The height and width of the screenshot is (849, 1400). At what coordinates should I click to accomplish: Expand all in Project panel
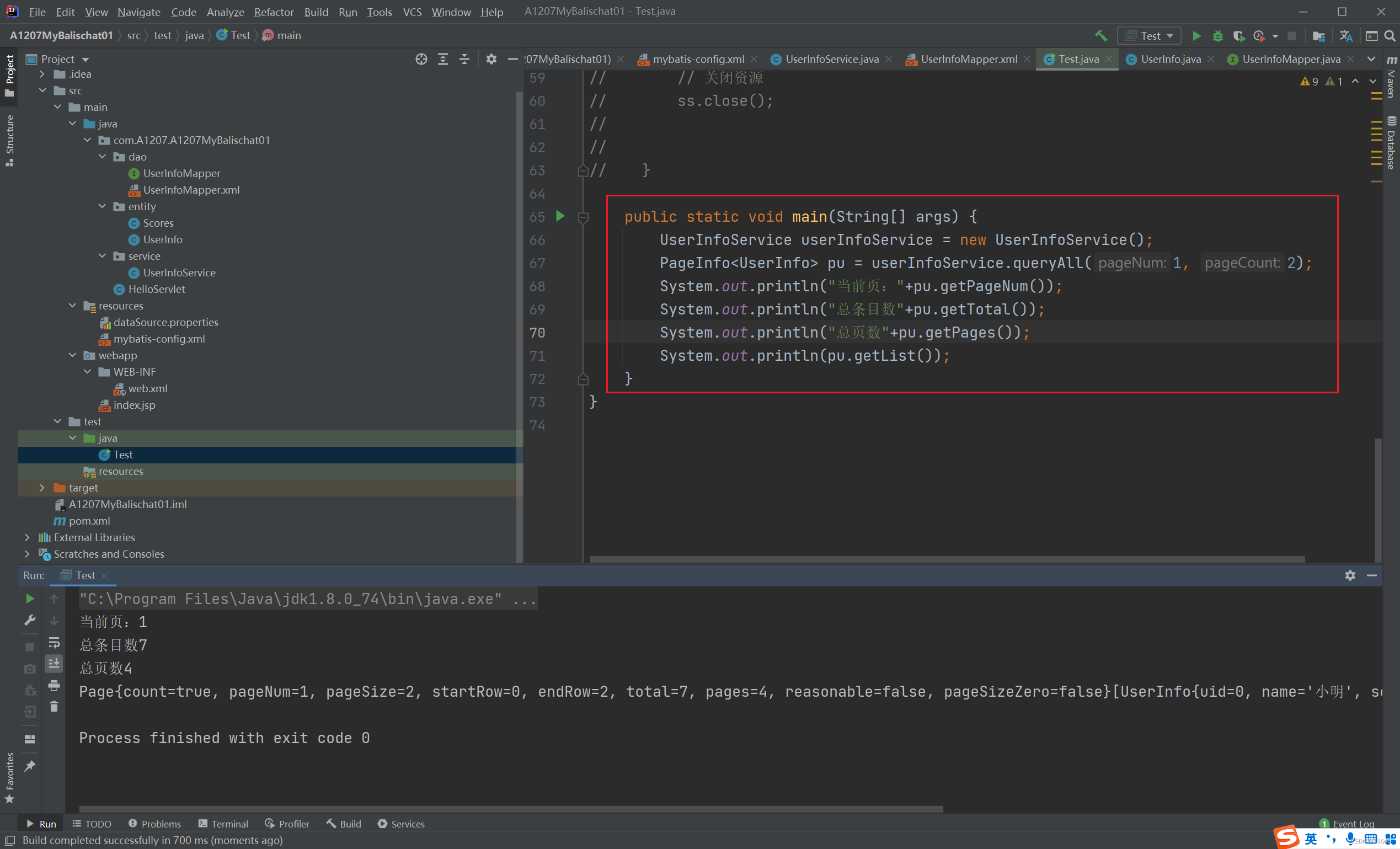pyautogui.click(x=442, y=59)
